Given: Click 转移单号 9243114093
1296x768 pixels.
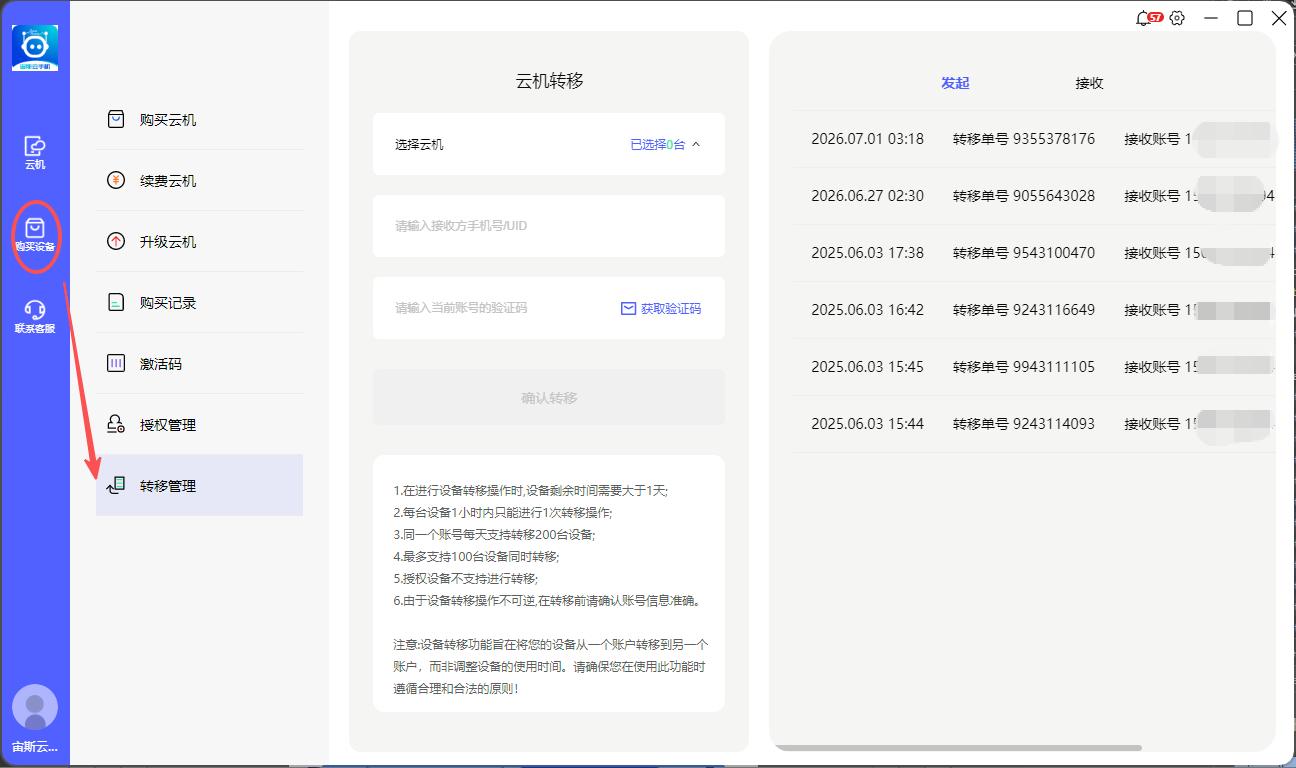Looking at the screenshot, I should point(1024,424).
